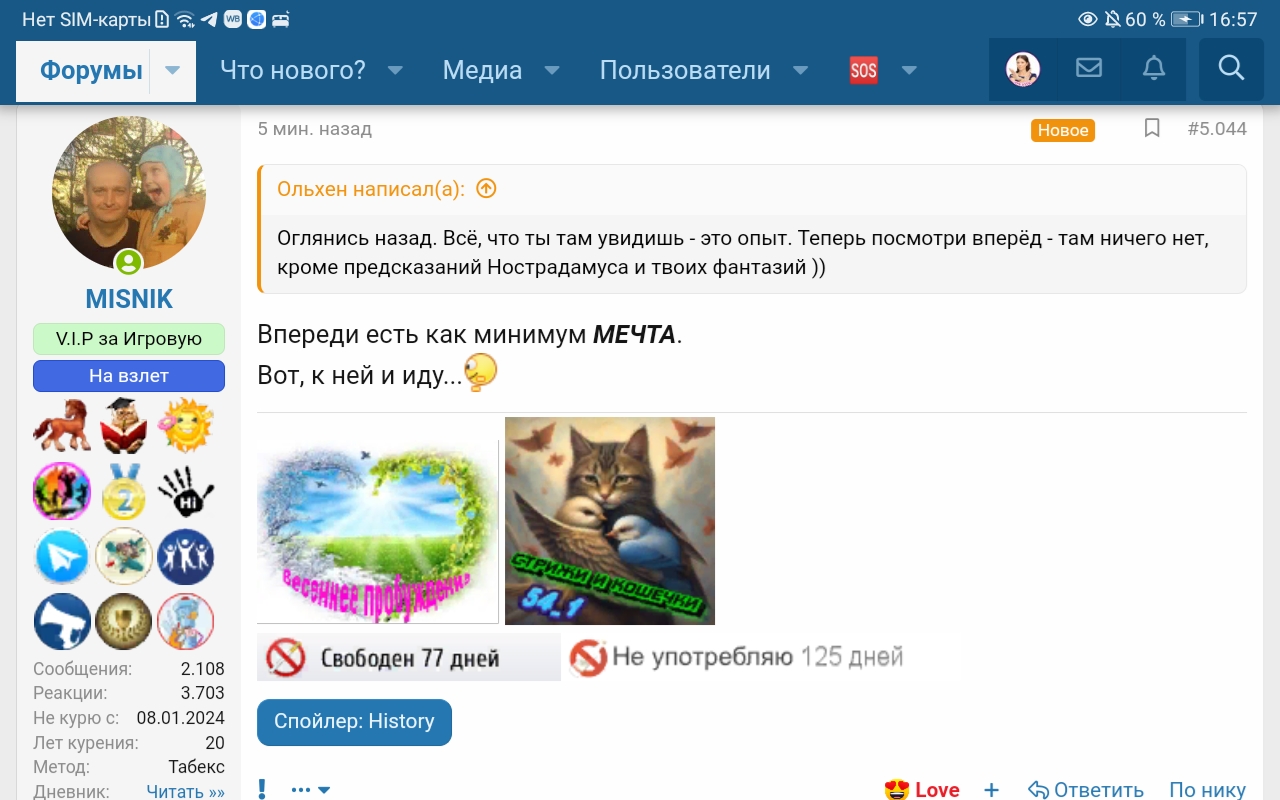Open the весеннее пробуждение signature image

[x=378, y=532]
